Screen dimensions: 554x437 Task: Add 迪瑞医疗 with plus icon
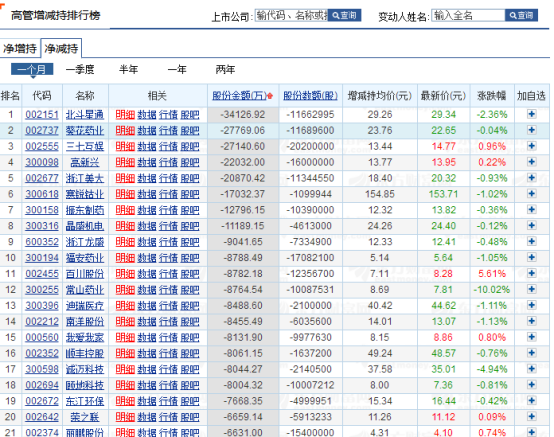(531, 305)
